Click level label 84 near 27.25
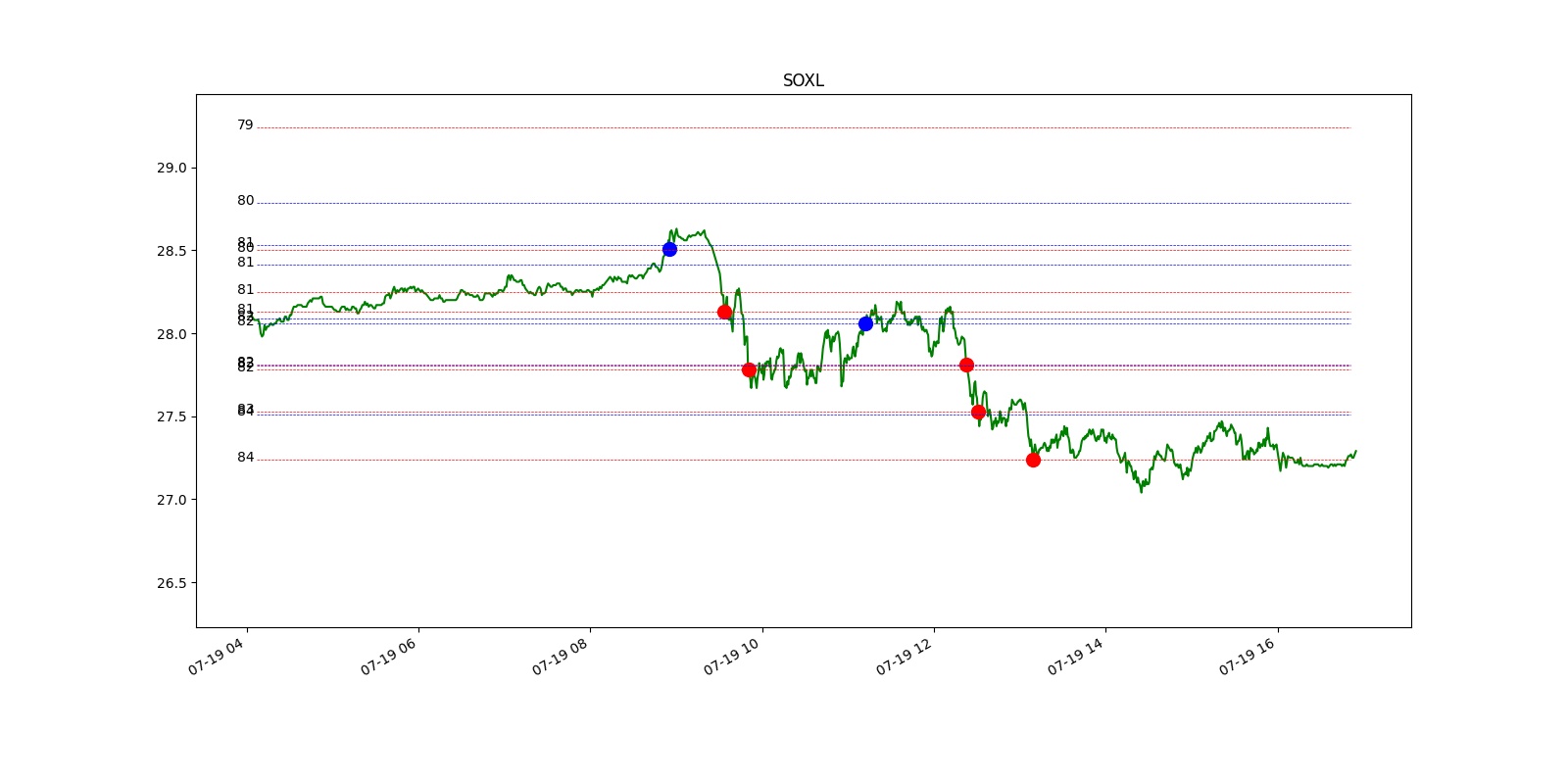This screenshot has width=1568, height=784. click(x=245, y=458)
